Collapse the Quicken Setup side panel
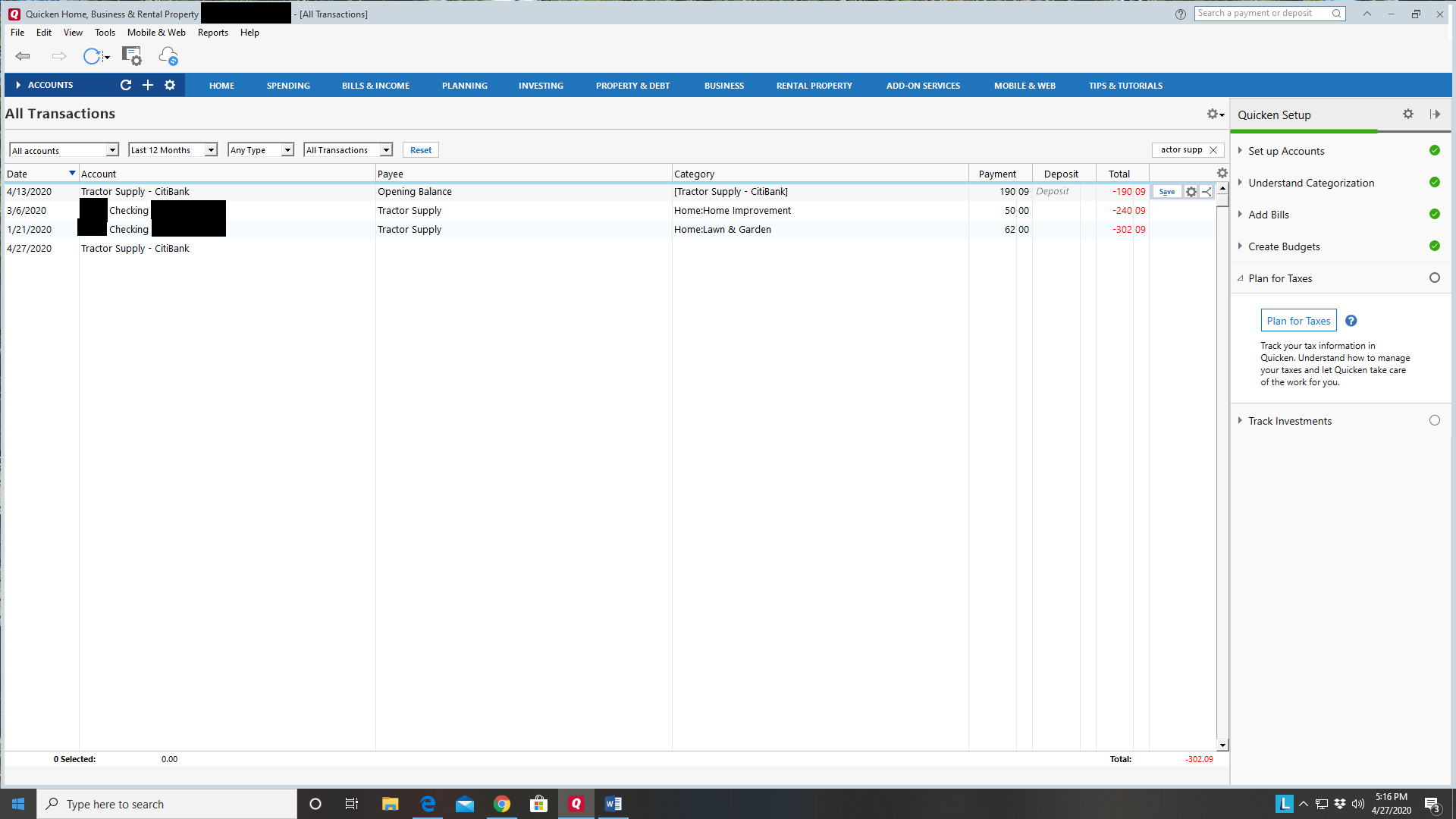 tap(1435, 114)
